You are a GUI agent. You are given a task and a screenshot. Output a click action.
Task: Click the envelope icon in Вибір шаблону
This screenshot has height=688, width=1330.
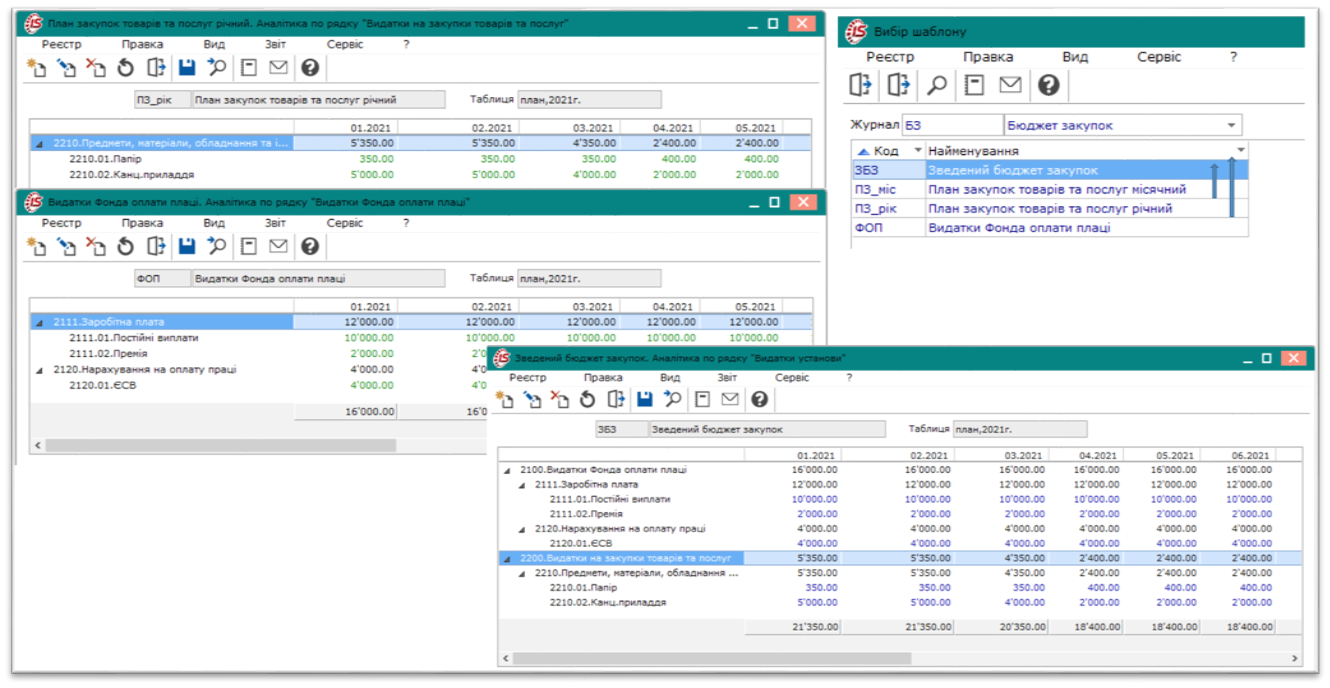[1011, 86]
